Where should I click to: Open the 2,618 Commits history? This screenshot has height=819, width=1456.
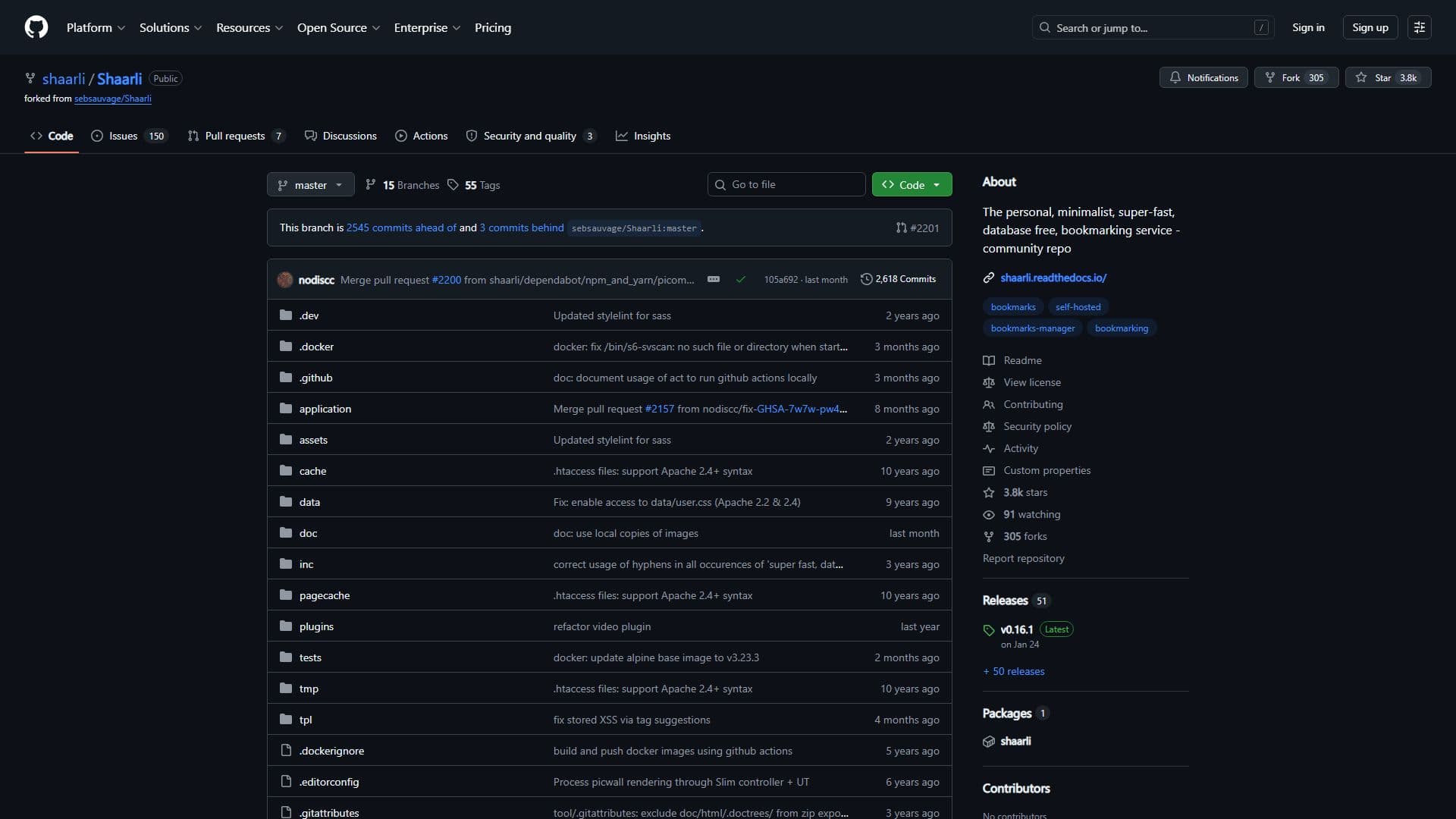pos(898,279)
